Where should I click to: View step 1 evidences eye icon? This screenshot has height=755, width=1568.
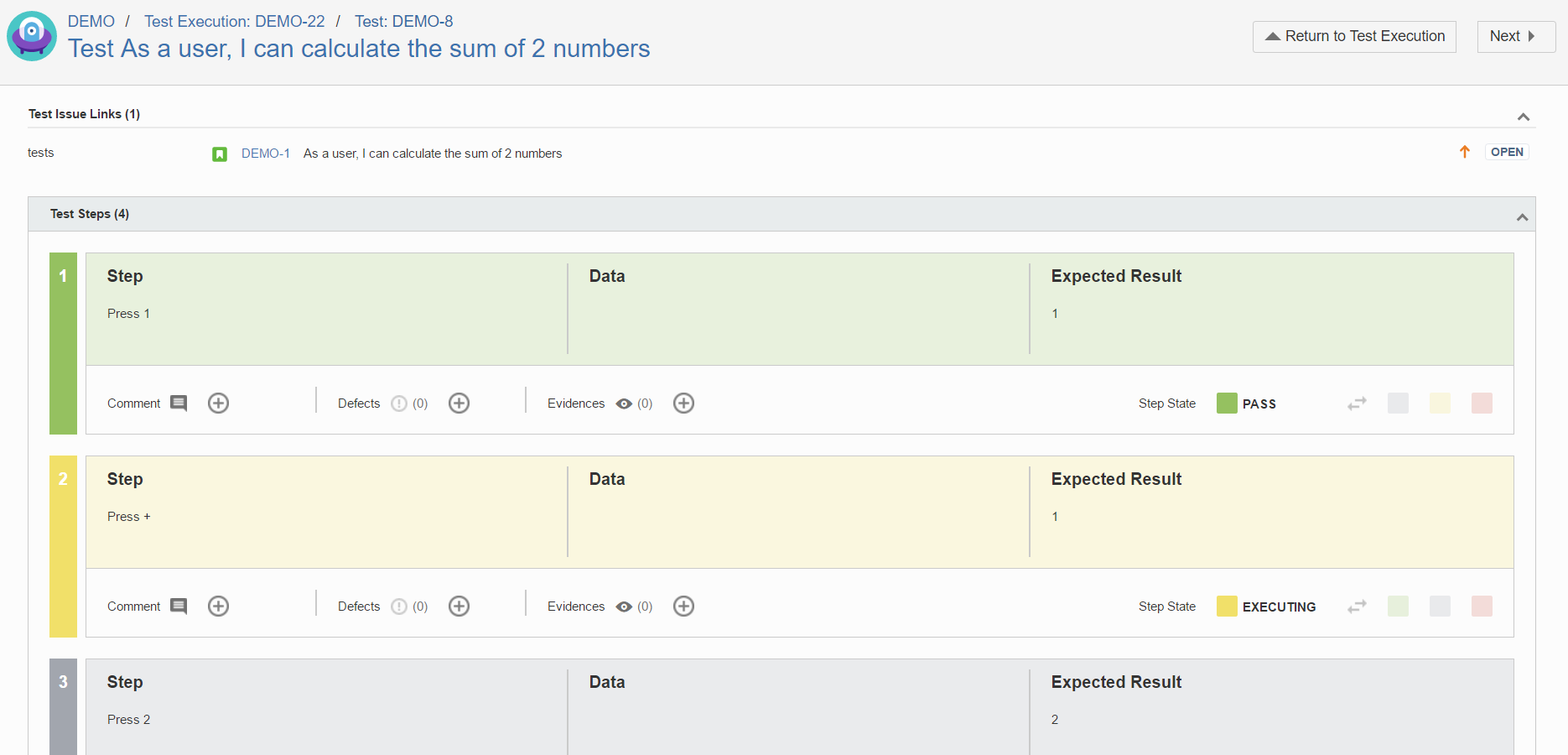coord(624,404)
